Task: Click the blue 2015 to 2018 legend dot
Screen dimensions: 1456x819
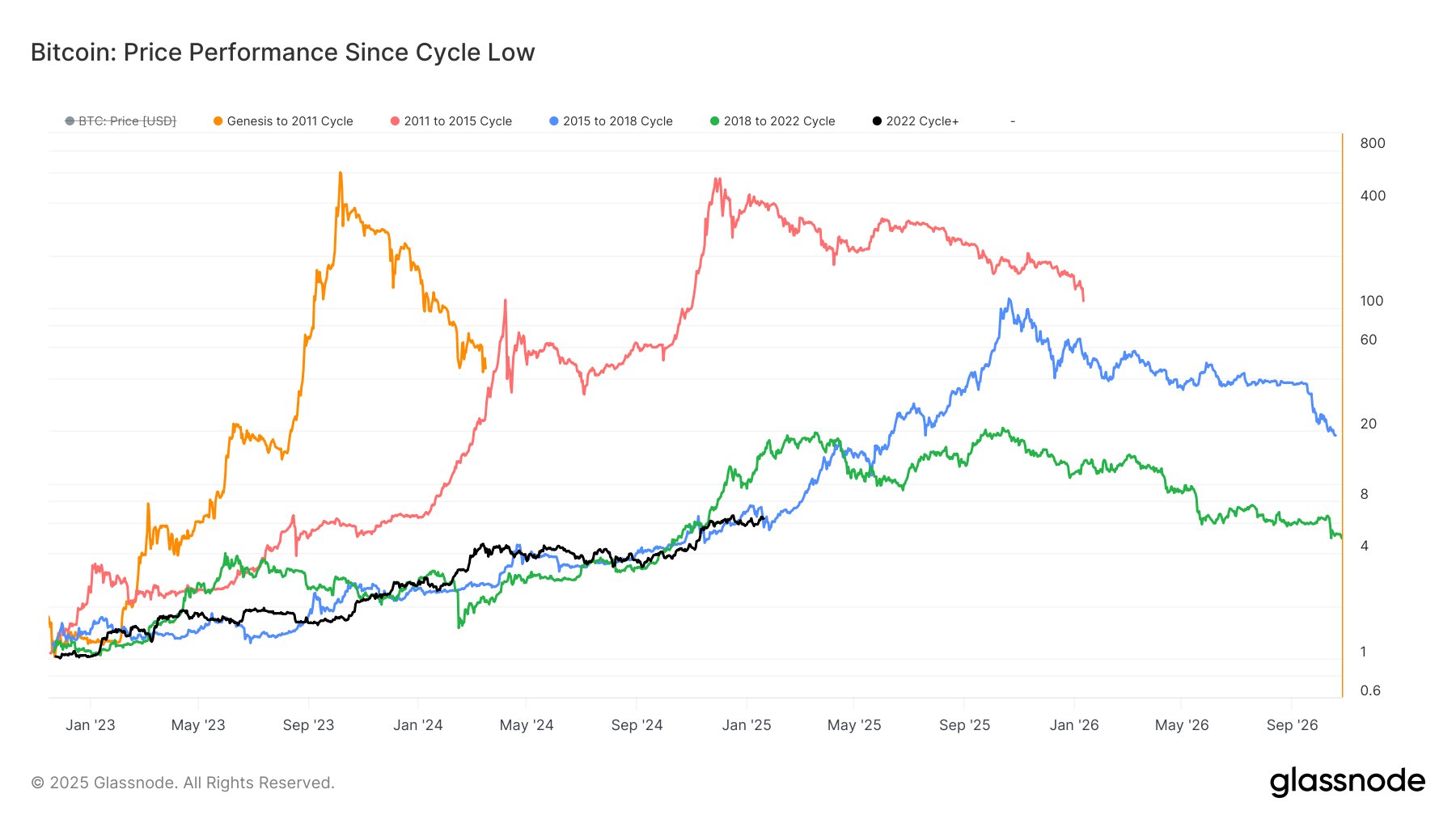Action: [554, 121]
